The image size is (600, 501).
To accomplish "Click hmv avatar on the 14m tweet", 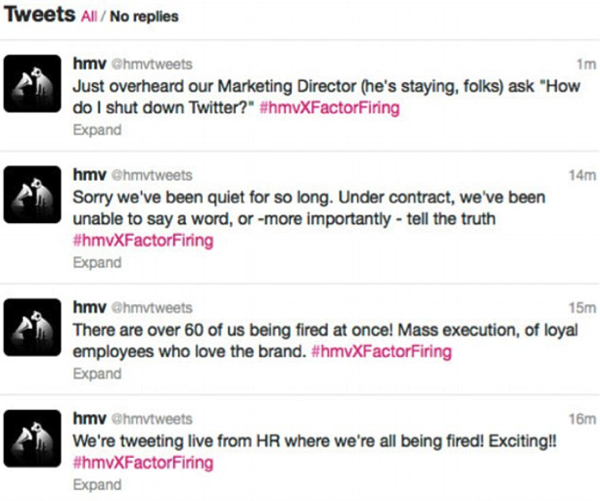I will click(32, 194).
